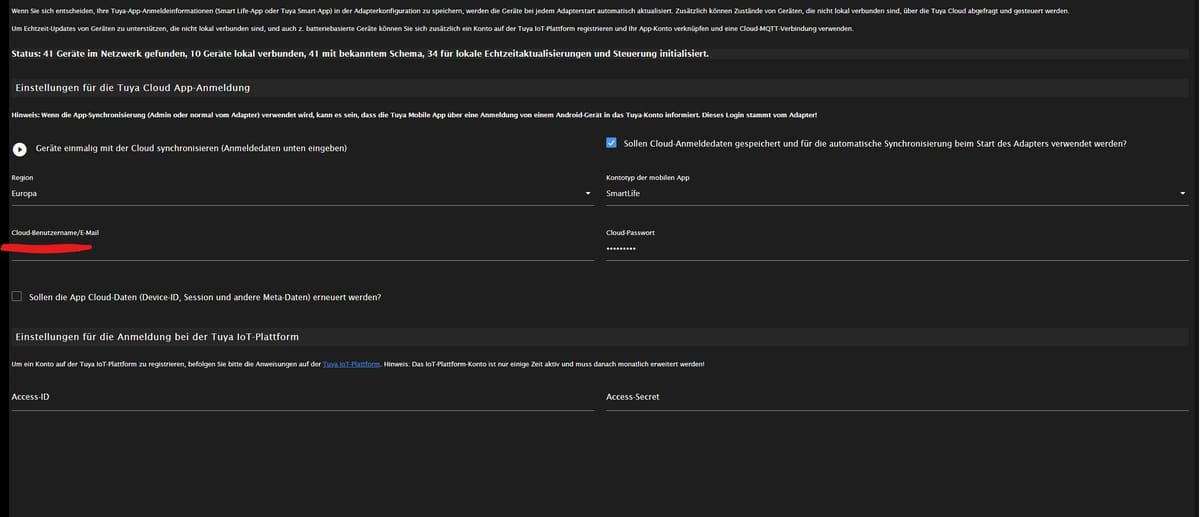Click the Cloud-Passwort field
The image size is (1200, 517).
(x=897, y=248)
